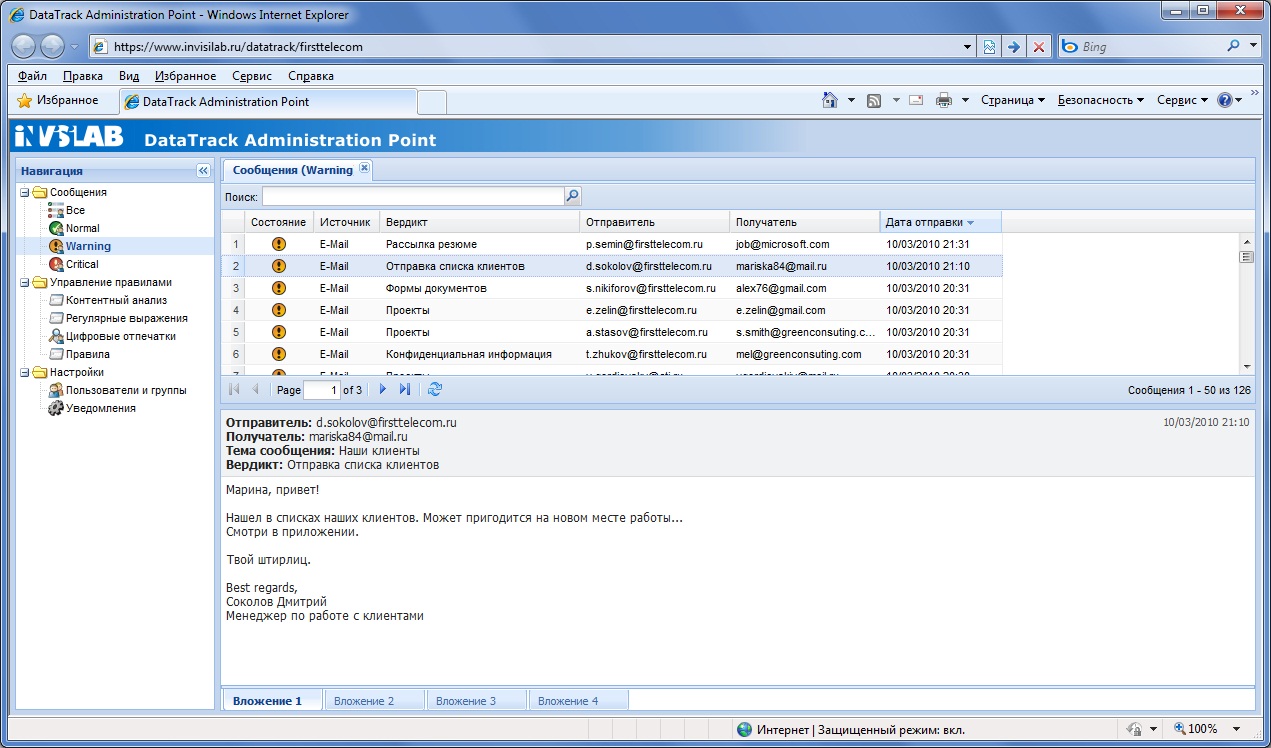Viewport: 1271px width, 748px height.
Task: Click the Уведомления gear item
Action: 100,408
